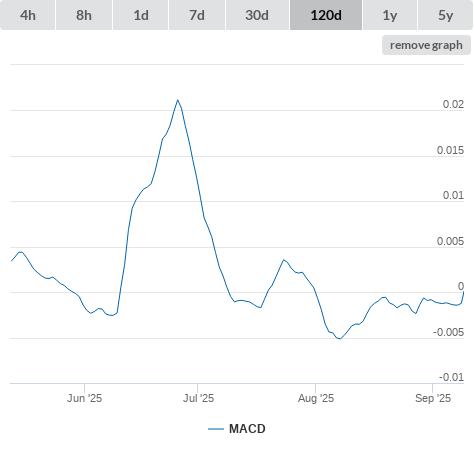Show the 30d time range
The width and height of the screenshot is (474, 455).
tap(257, 15)
